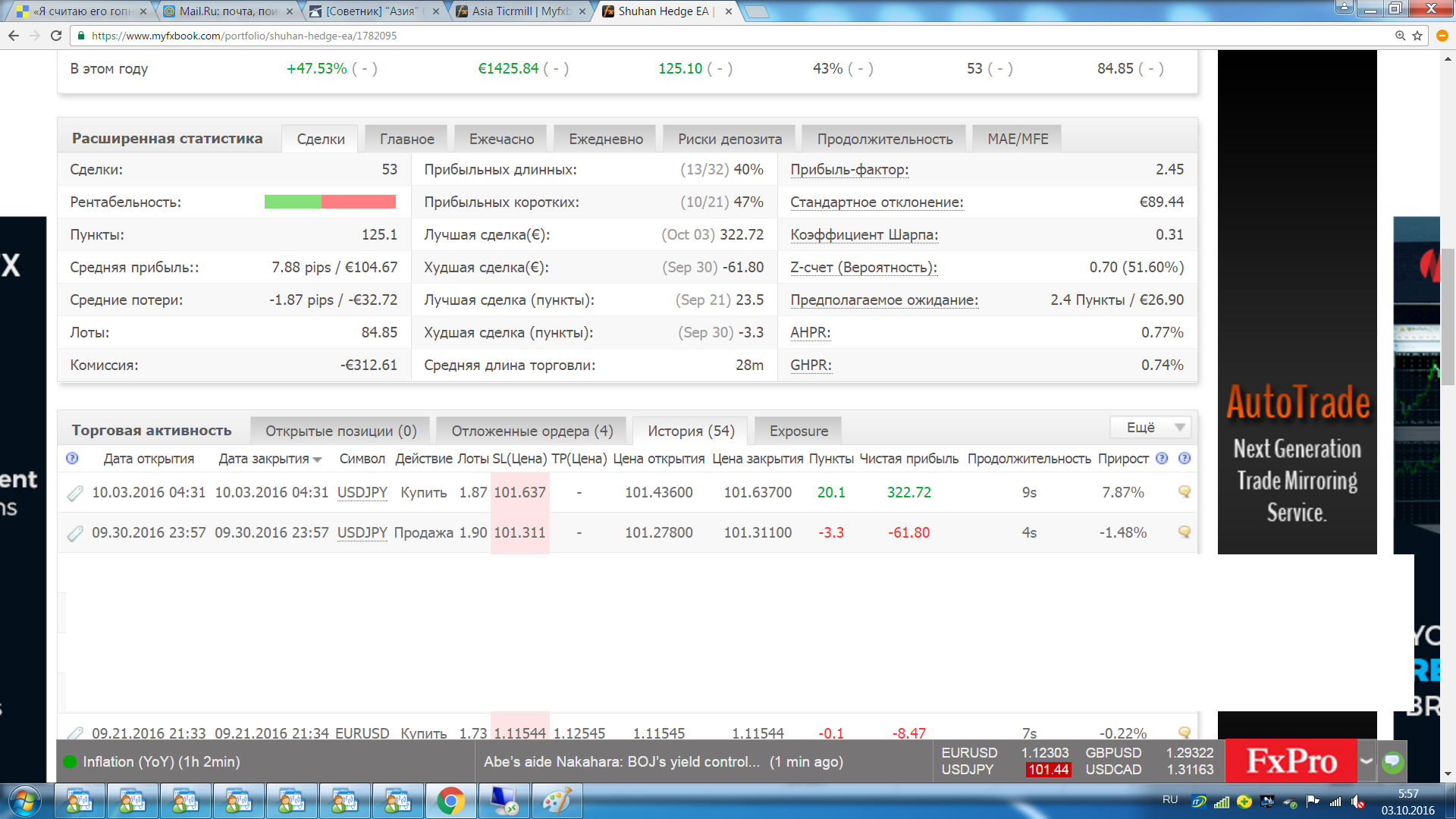Switch to Ежечасно statistics tab

tap(501, 139)
